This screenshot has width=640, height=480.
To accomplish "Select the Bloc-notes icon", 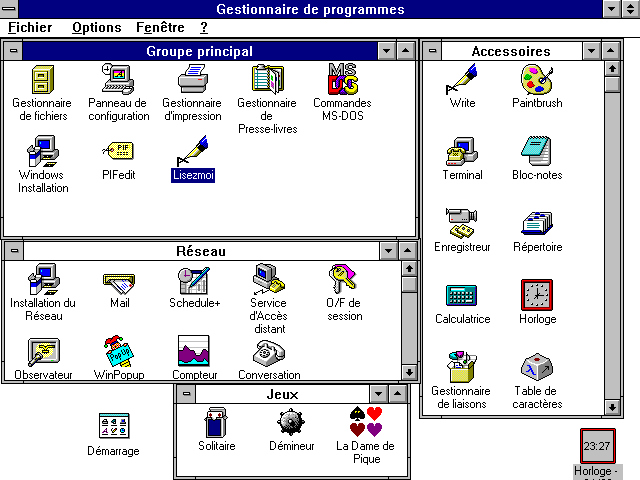I will coord(537,151).
